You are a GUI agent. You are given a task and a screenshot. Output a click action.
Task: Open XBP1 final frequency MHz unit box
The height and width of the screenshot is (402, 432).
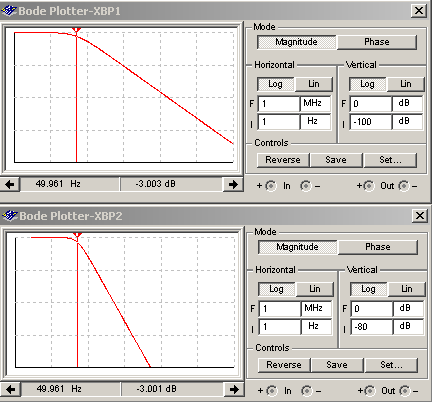pos(315,103)
